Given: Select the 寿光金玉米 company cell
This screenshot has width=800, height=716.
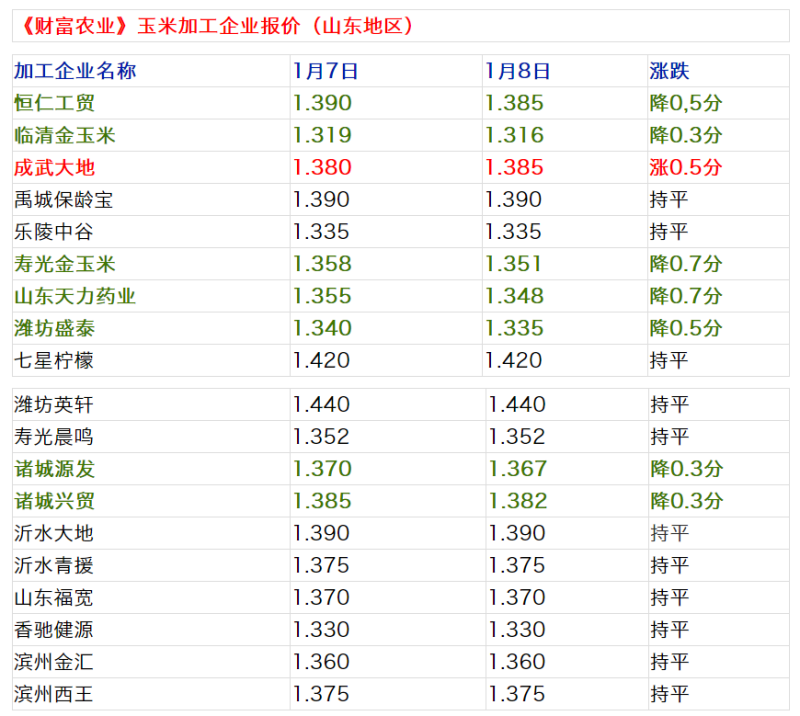Looking at the screenshot, I should point(65,264).
